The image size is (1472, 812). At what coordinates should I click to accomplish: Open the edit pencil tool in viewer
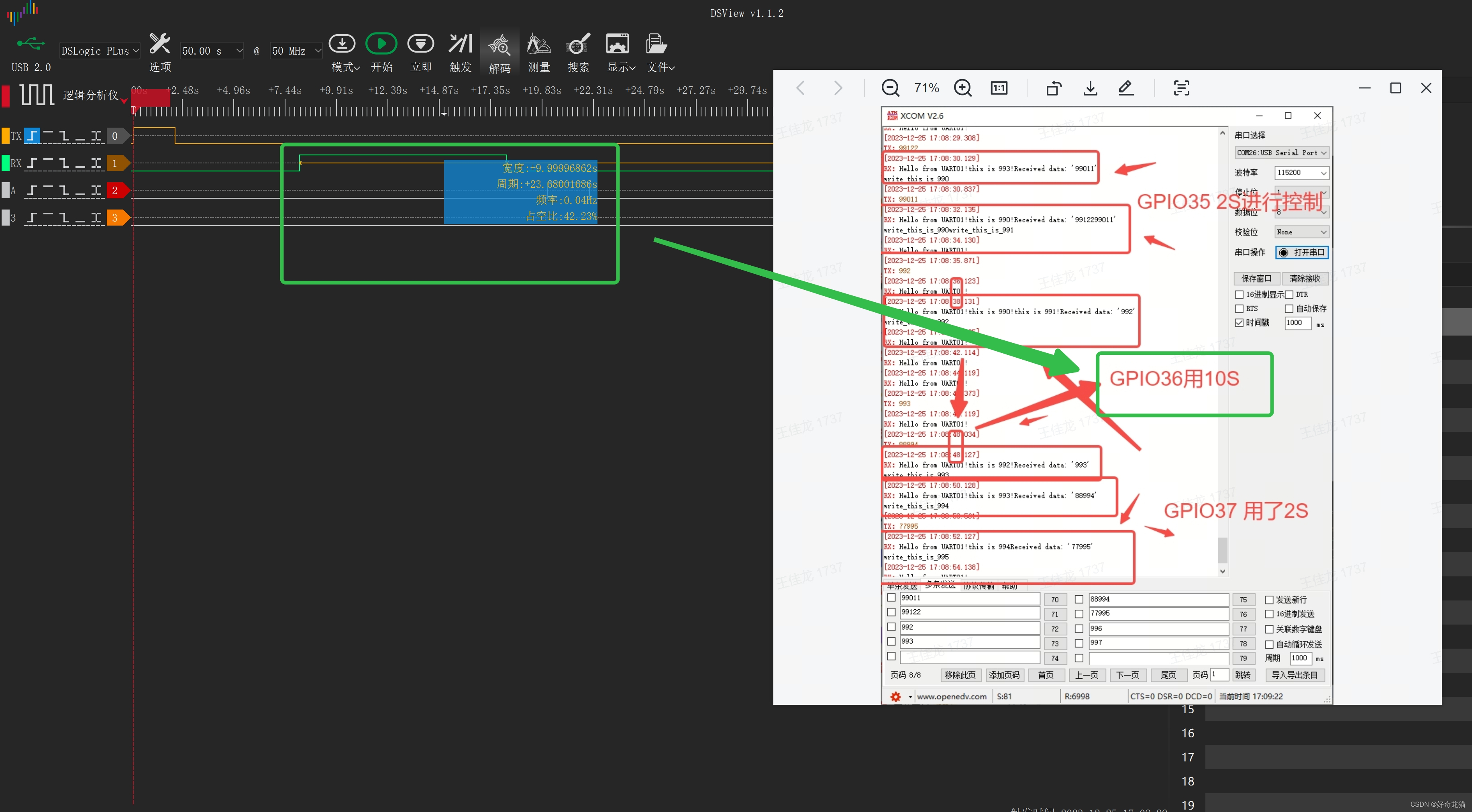(1126, 88)
